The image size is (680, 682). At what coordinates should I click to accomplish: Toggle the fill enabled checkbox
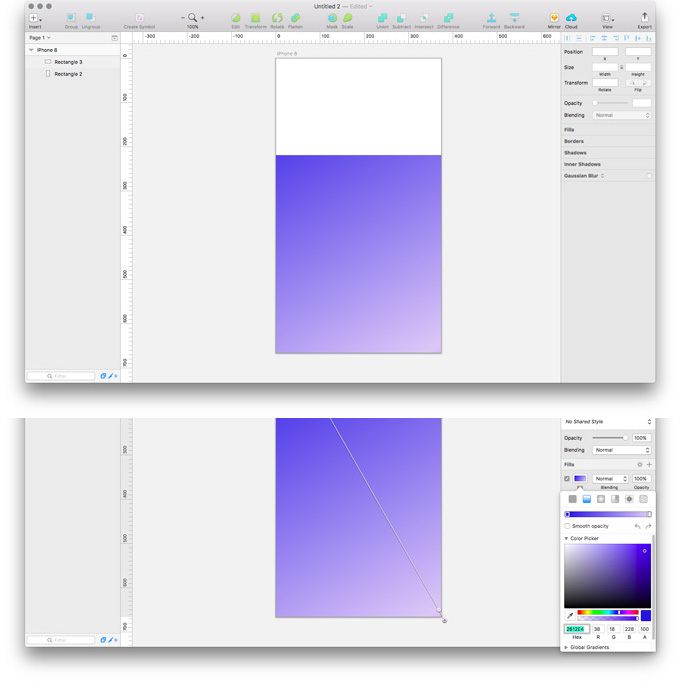point(567,478)
